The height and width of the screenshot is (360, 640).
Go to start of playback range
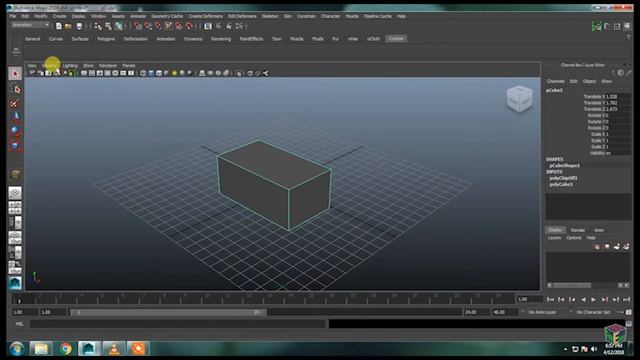(550, 300)
